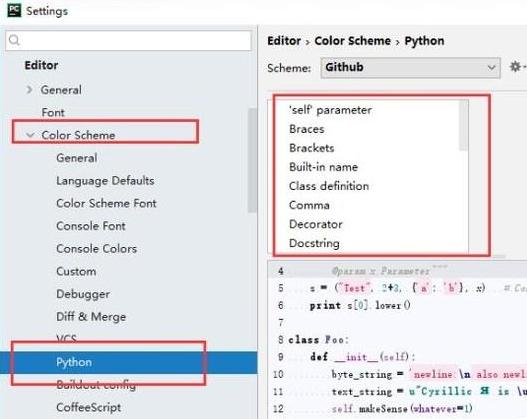The width and height of the screenshot is (527, 419).
Task: Select Decorator in the attribute list
Action: coord(316,224)
